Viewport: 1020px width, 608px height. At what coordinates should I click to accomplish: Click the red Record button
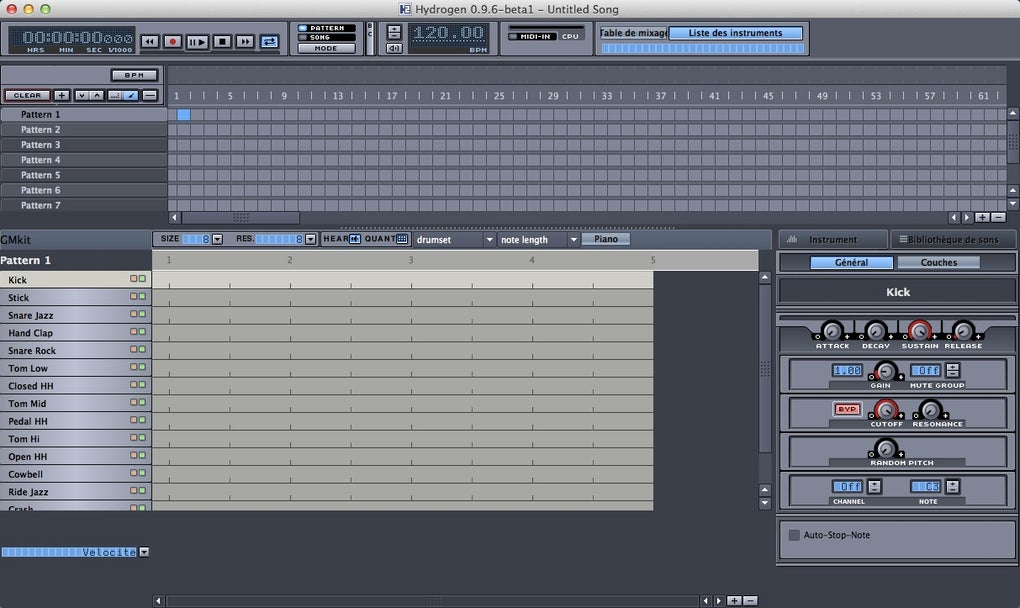[x=173, y=42]
